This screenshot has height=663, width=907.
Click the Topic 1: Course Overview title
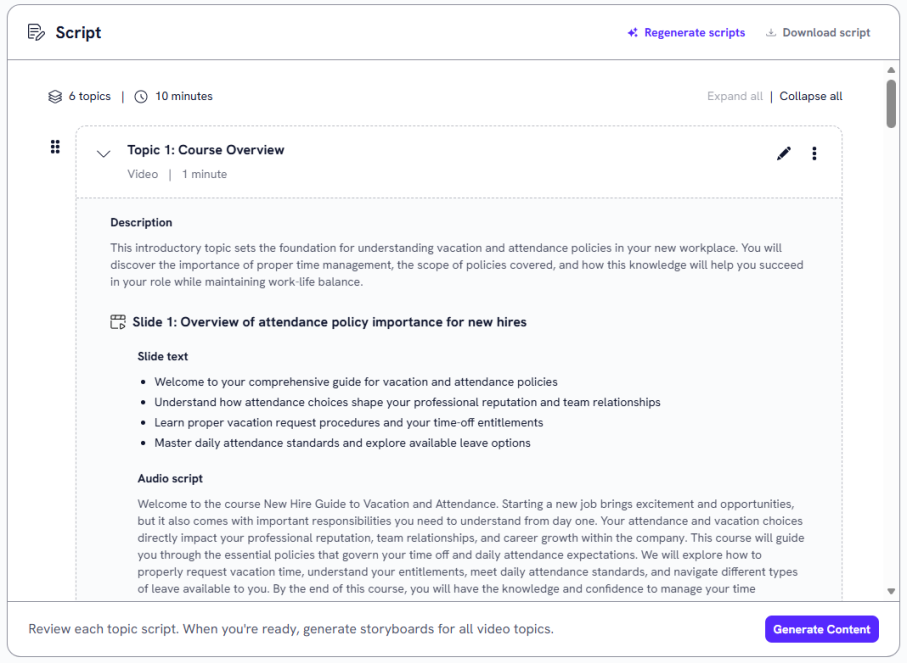click(x=205, y=150)
